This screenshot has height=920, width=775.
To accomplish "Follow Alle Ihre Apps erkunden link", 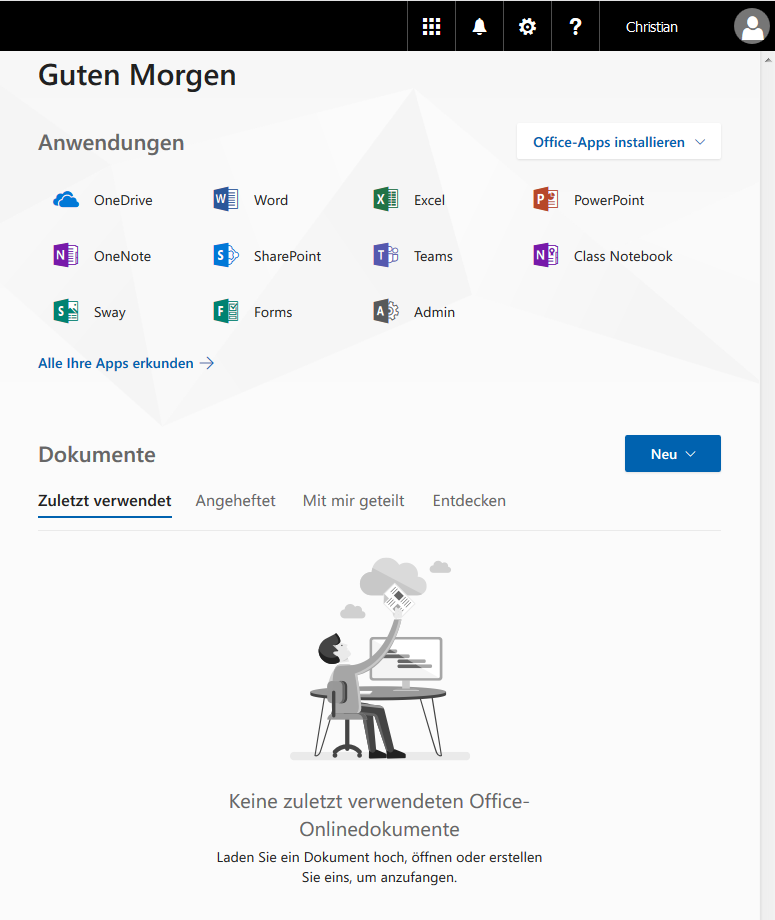I will (x=126, y=363).
